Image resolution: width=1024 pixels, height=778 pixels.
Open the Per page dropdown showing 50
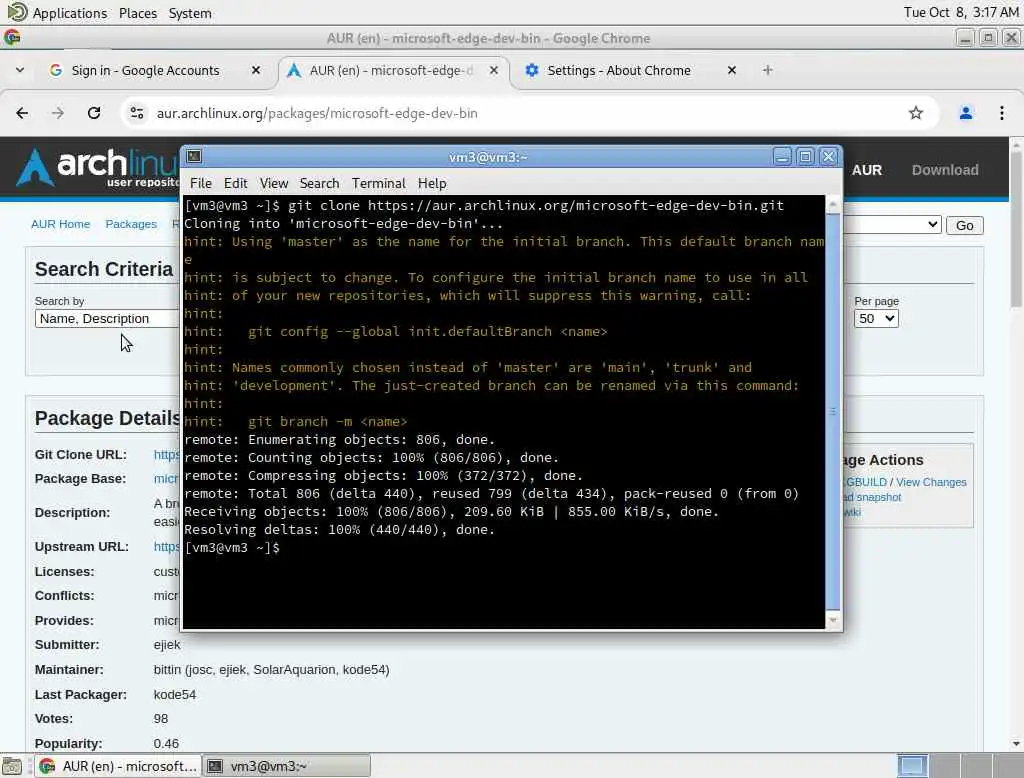point(876,319)
